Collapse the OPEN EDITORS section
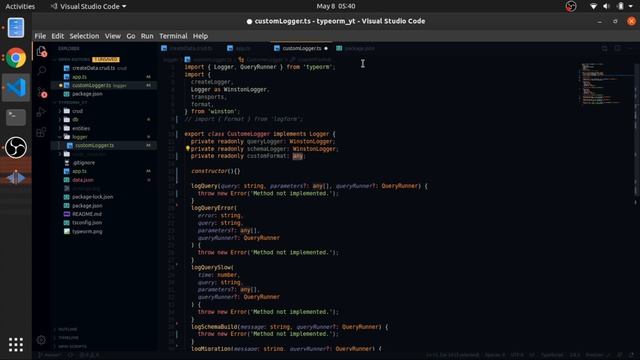This screenshot has height=360, width=640. pyautogui.click(x=73, y=59)
